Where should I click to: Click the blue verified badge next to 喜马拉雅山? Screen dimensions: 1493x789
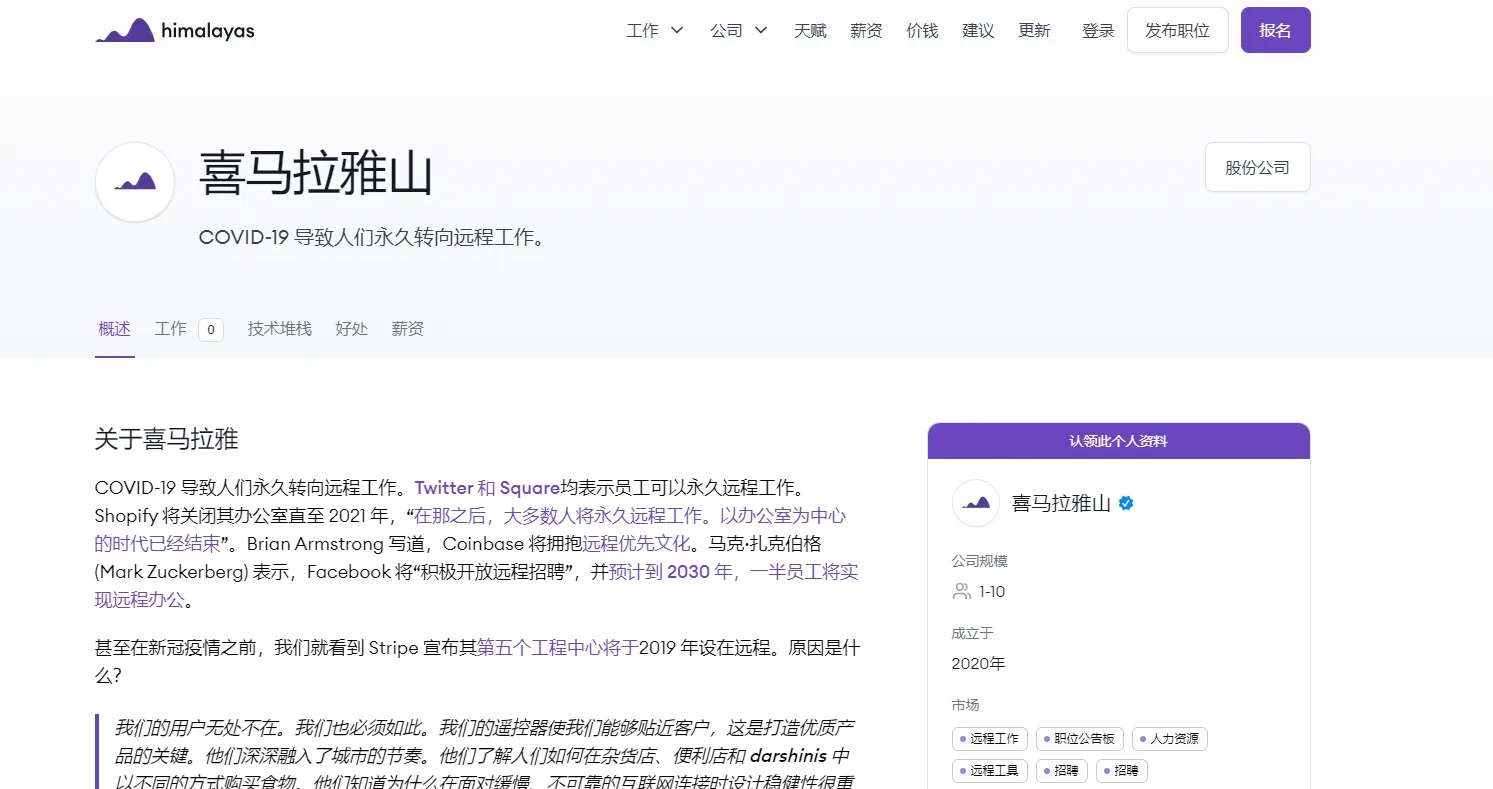(x=1126, y=503)
